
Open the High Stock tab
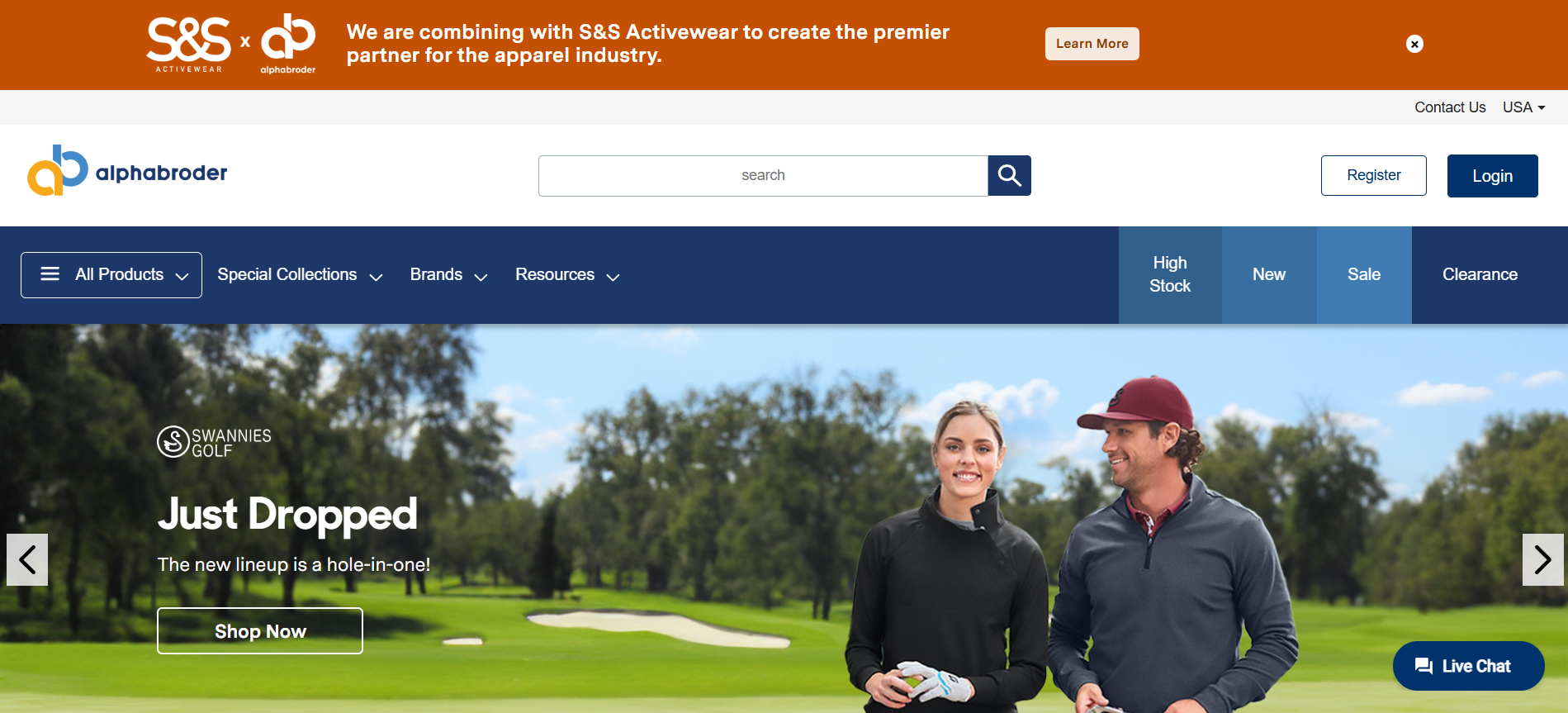[1170, 274]
